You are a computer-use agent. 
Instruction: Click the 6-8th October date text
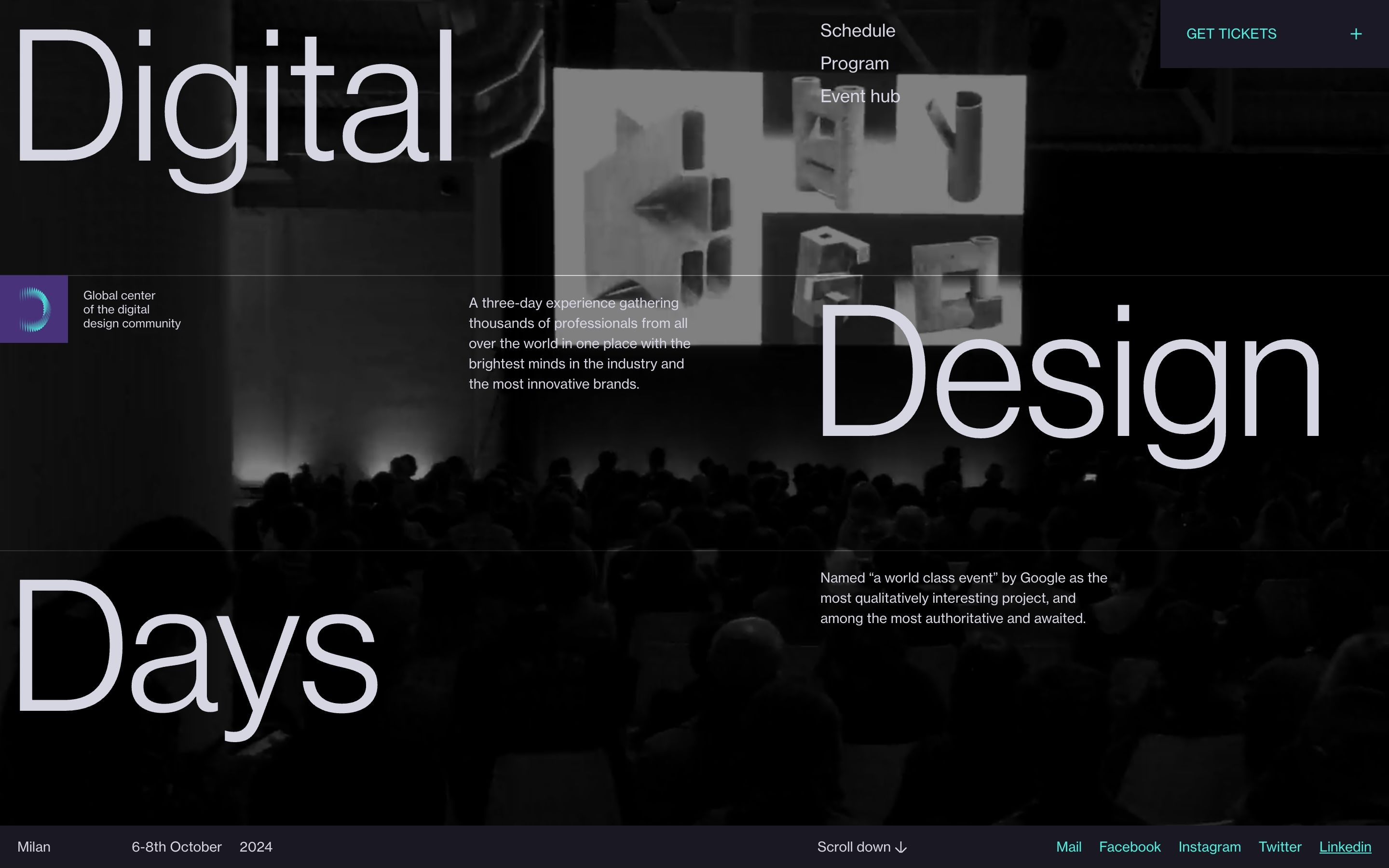point(176,847)
